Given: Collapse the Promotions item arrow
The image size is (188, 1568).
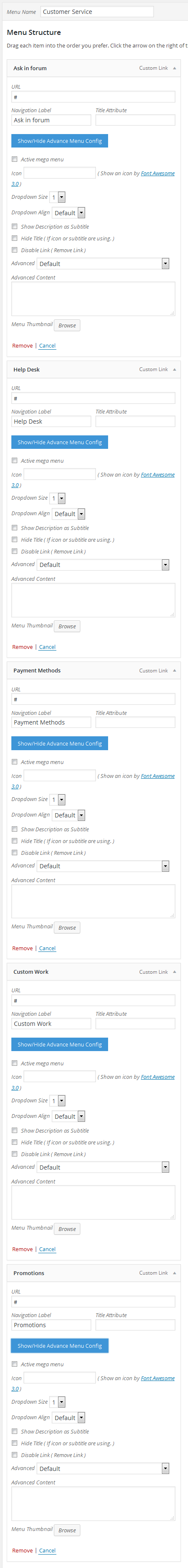Looking at the screenshot, I should coord(174,1273).
